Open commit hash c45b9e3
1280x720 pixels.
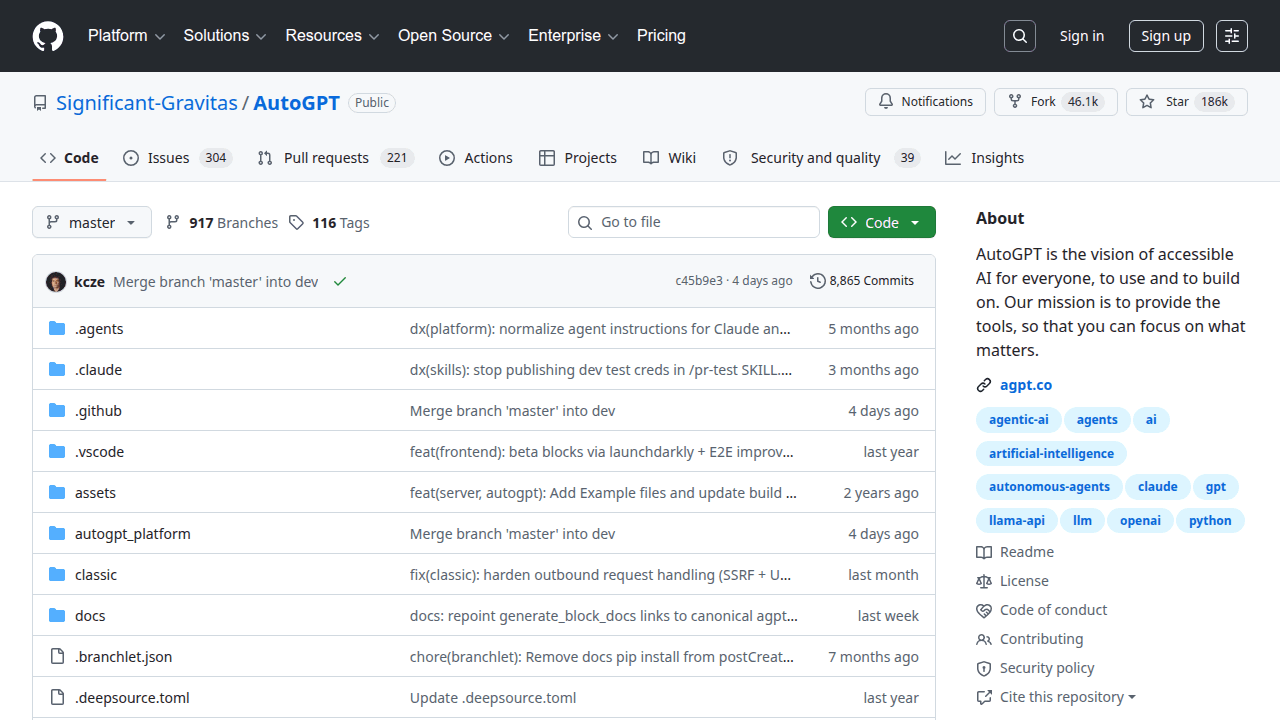pyautogui.click(x=699, y=281)
